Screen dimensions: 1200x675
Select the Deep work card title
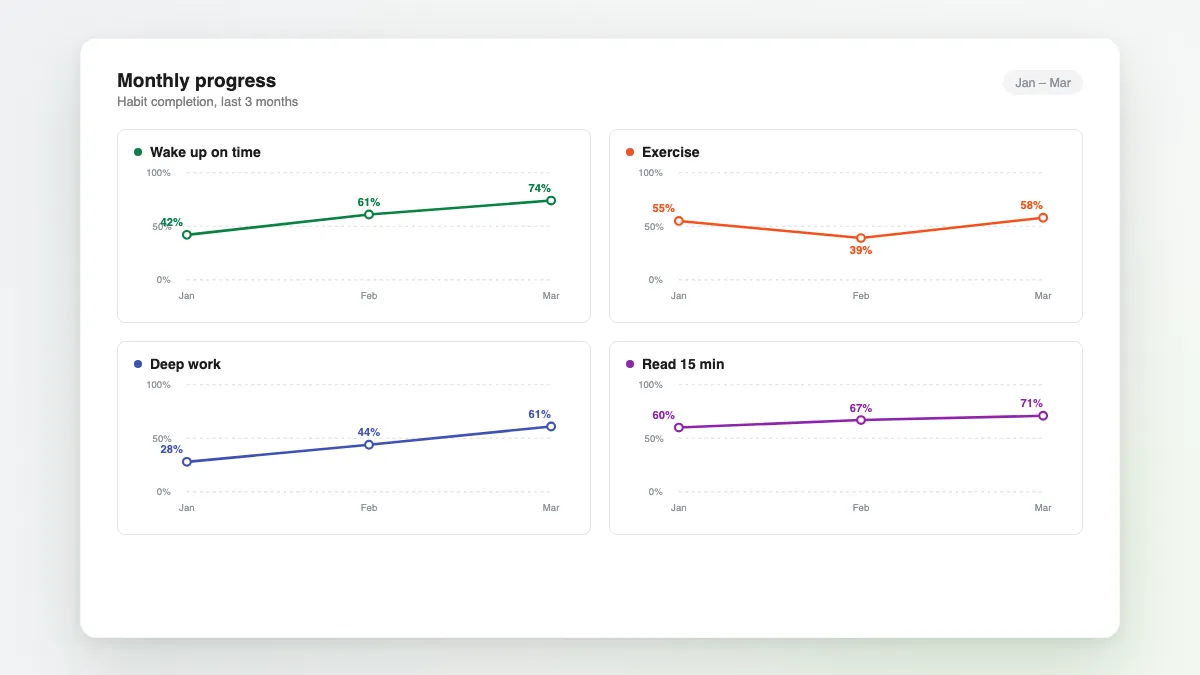click(185, 364)
